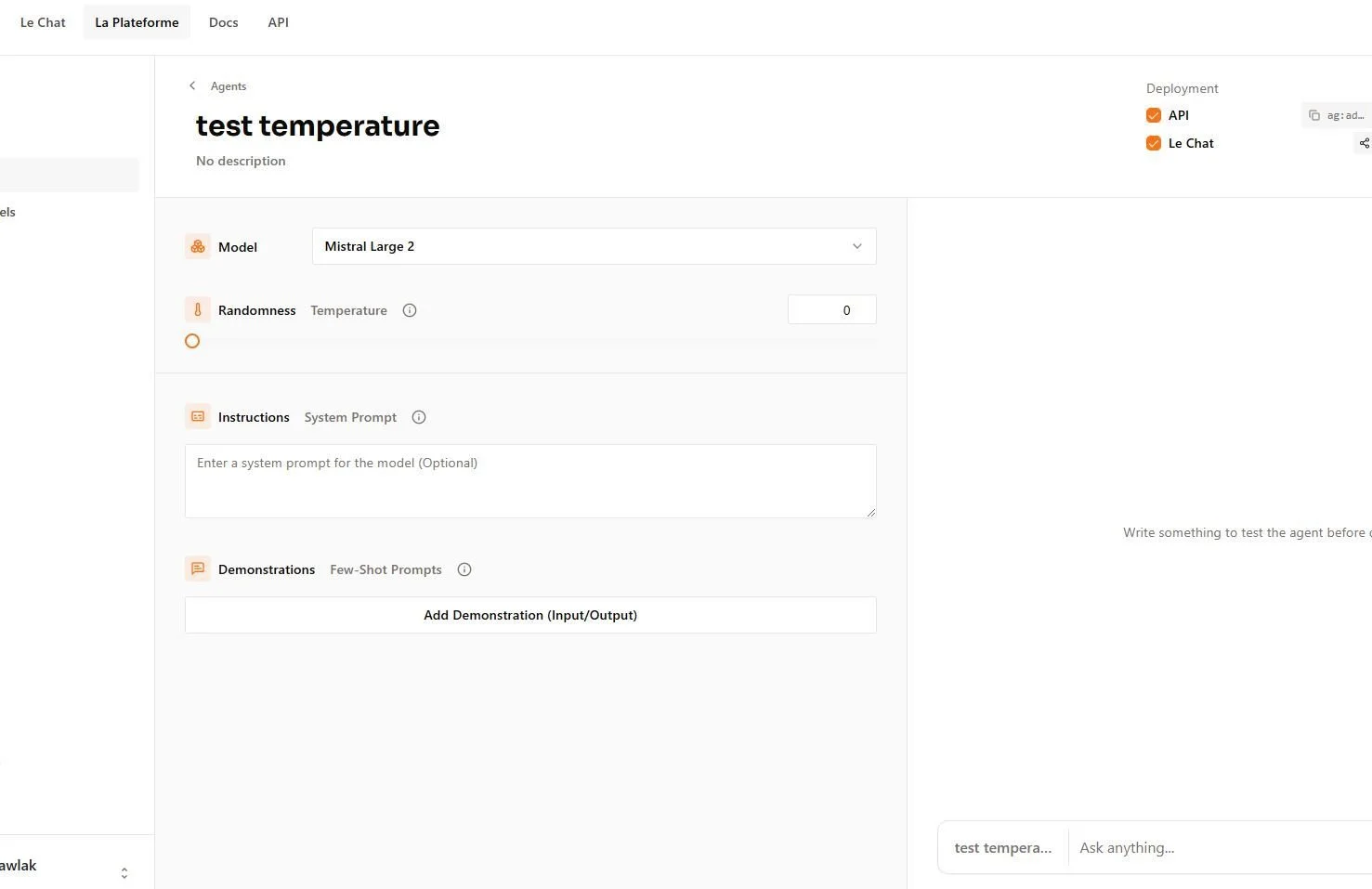Click Add Demonstration (Input/Output) button
The height and width of the screenshot is (889, 1372).
click(530, 615)
